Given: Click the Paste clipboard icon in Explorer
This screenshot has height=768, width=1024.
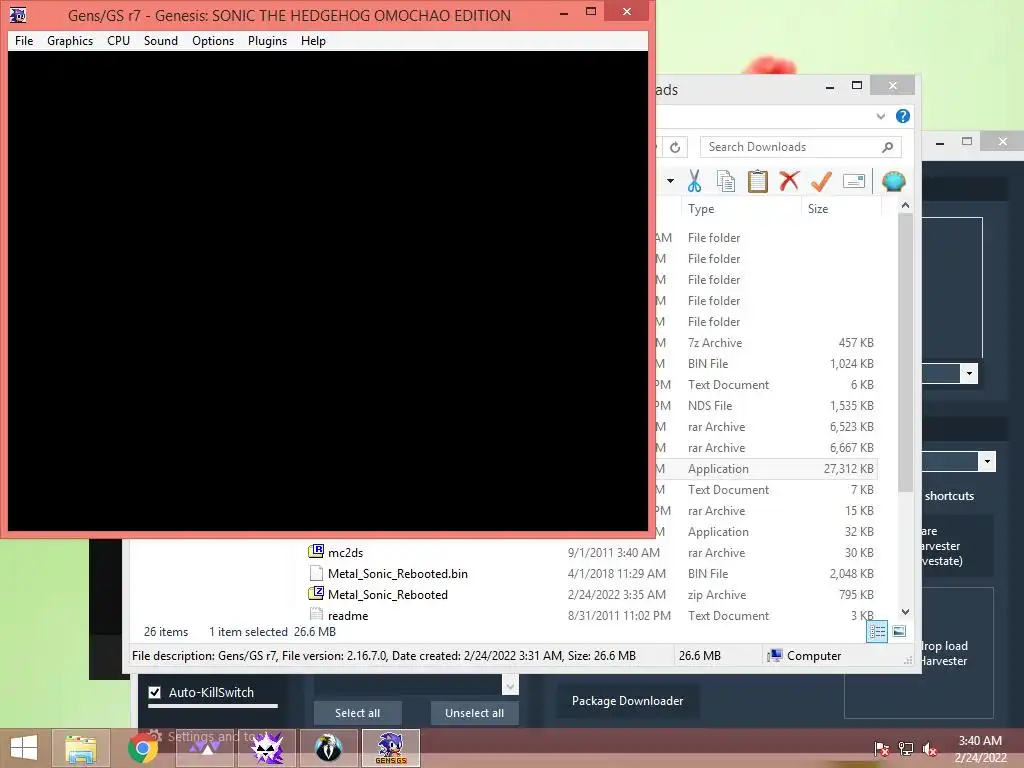Looking at the screenshot, I should [x=758, y=181].
